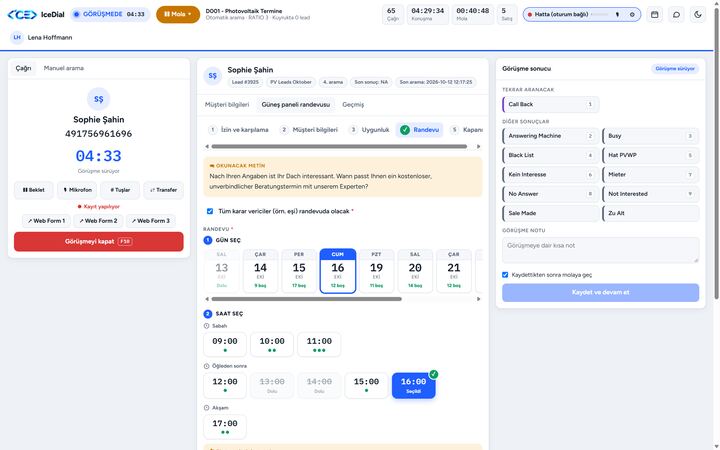Select Busy call result
This screenshot has height=450, width=720.
(x=650, y=136)
